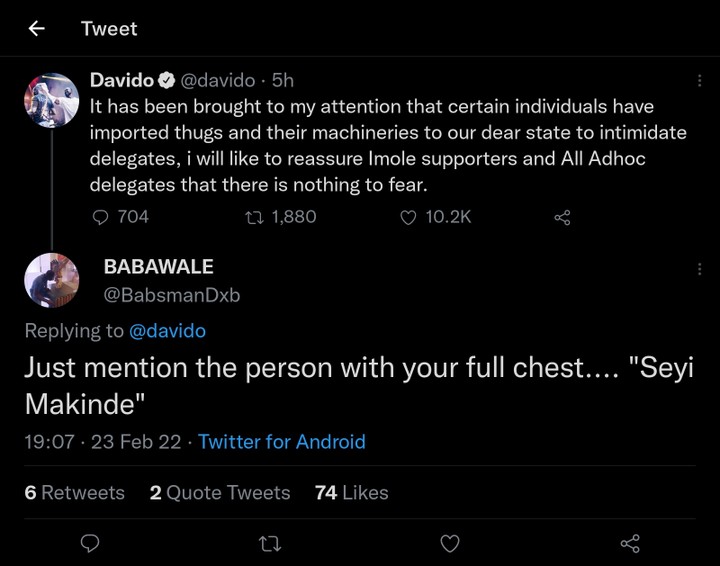720x566 pixels.
Task: Open Davido's display name profile
Action: point(122,80)
